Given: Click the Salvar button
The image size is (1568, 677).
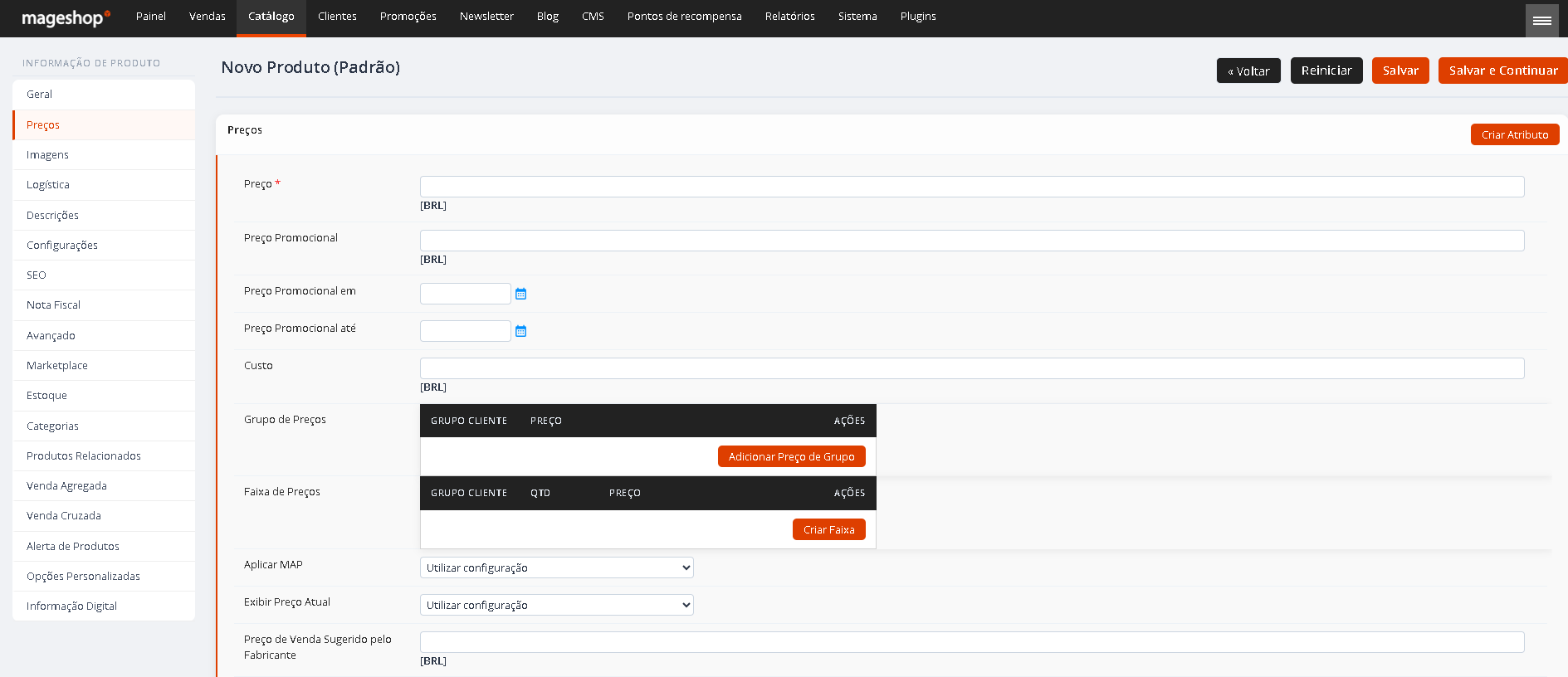Looking at the screenshot, I should [1400, 71].
